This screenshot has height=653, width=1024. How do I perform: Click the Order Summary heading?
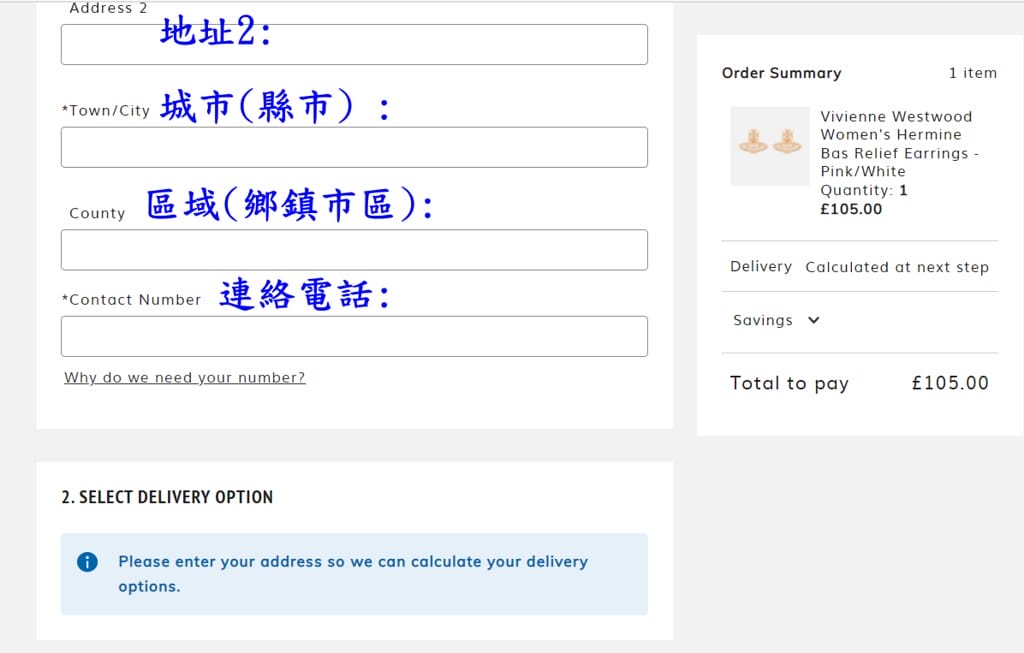pos(781,73)
